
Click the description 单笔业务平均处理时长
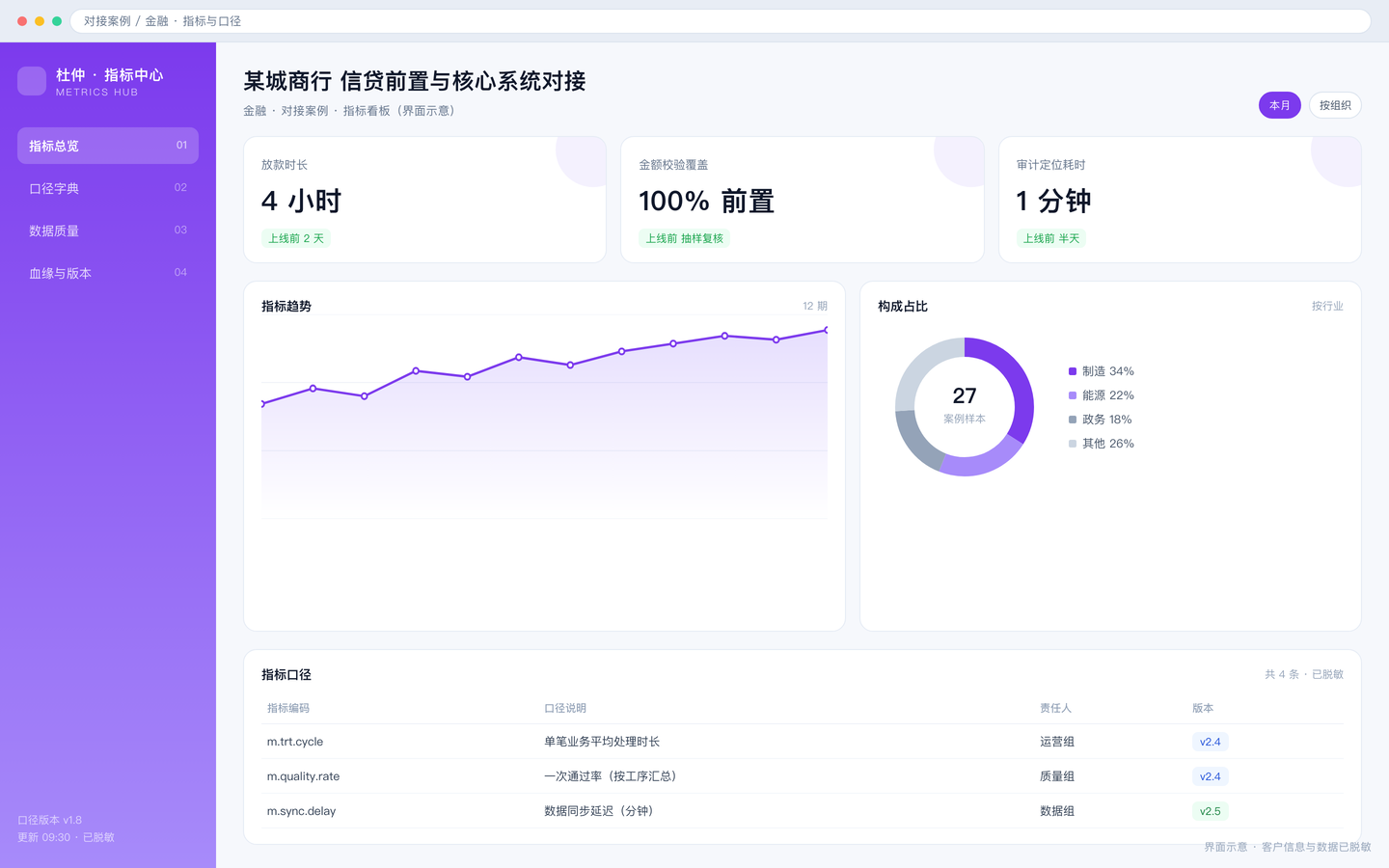pos(602,742)
